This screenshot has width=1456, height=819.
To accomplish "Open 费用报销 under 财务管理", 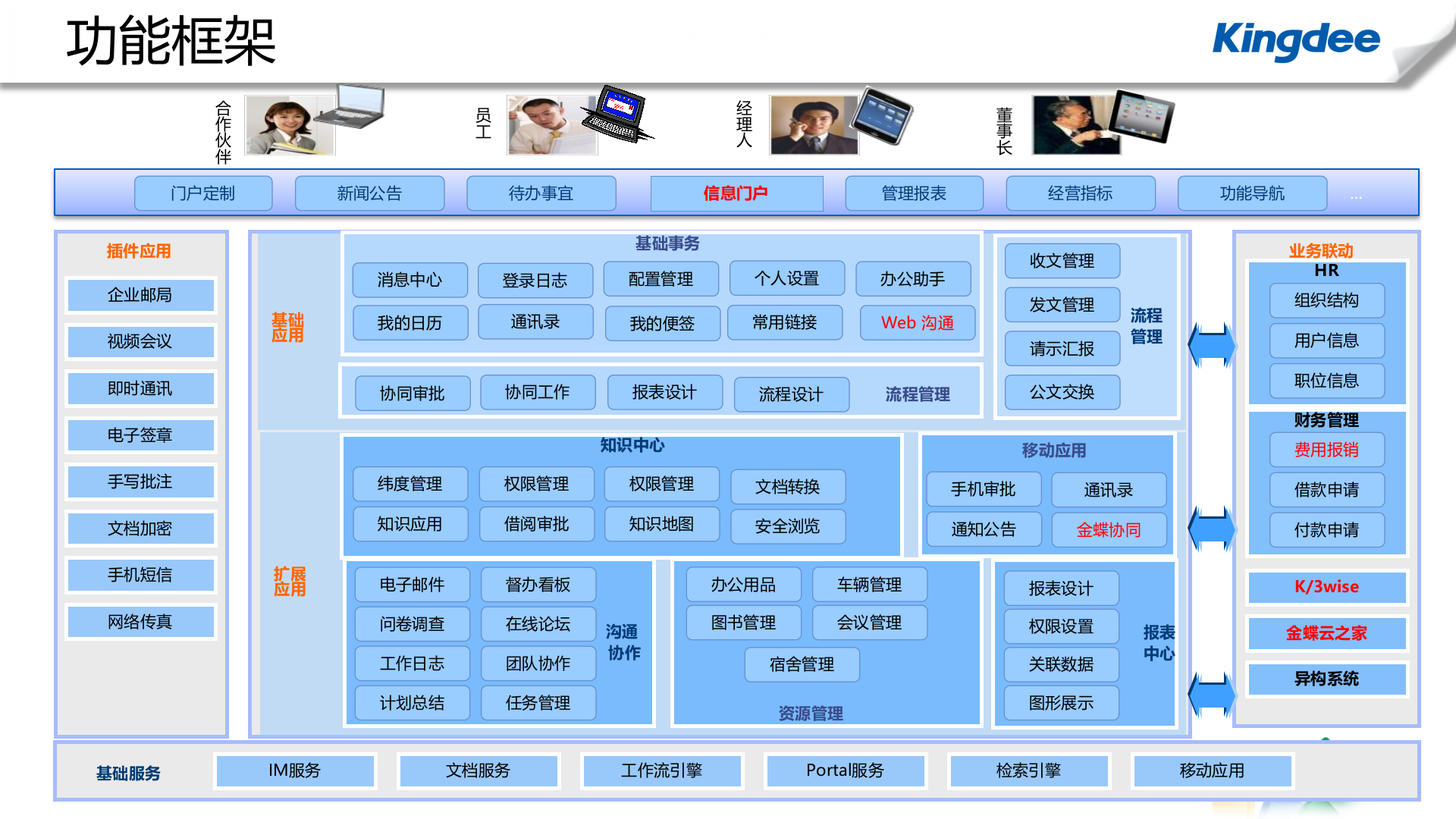I will (1326, 449).
